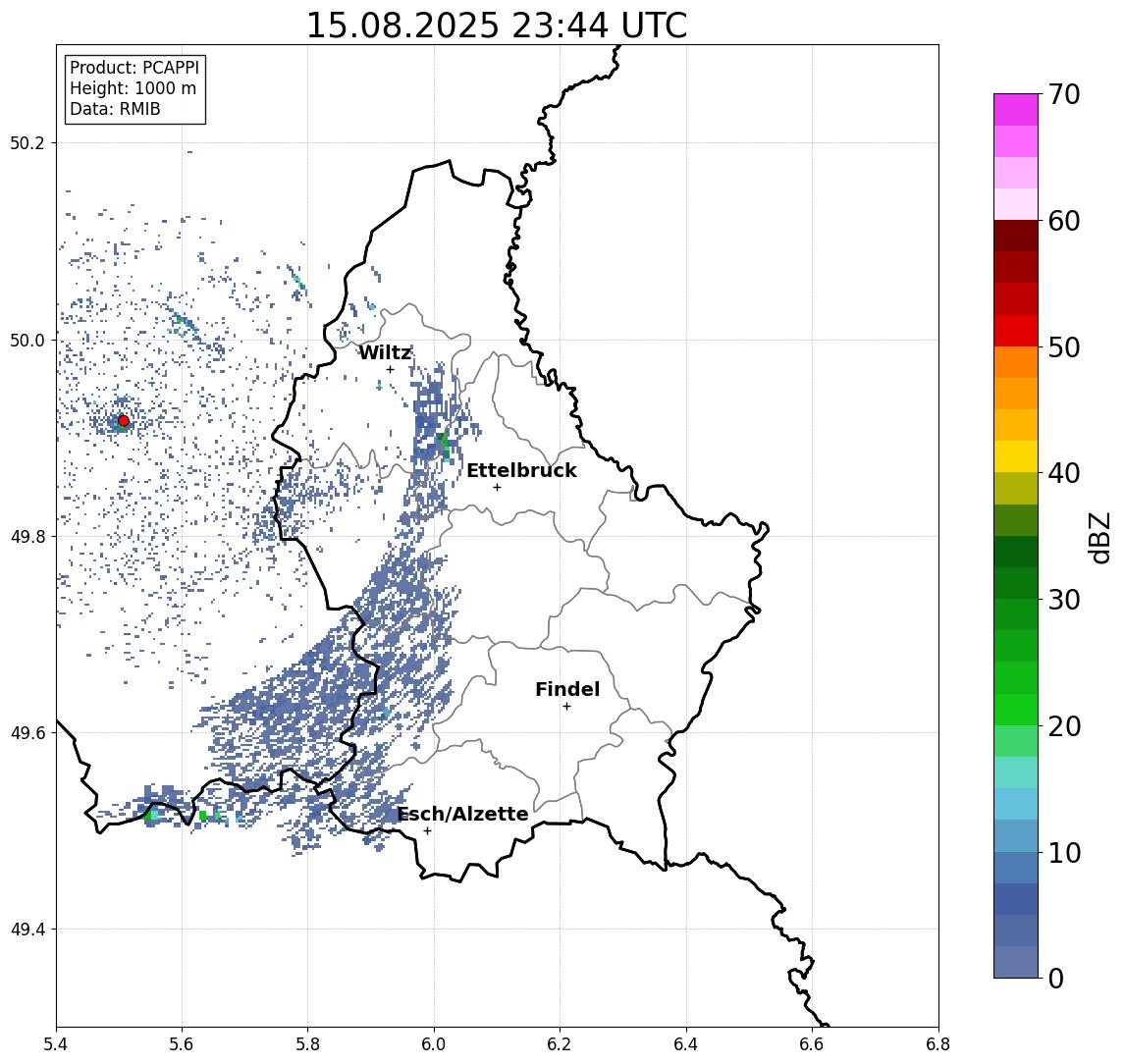Click the longitude axis label 5.6

(x=182, y=1044)
